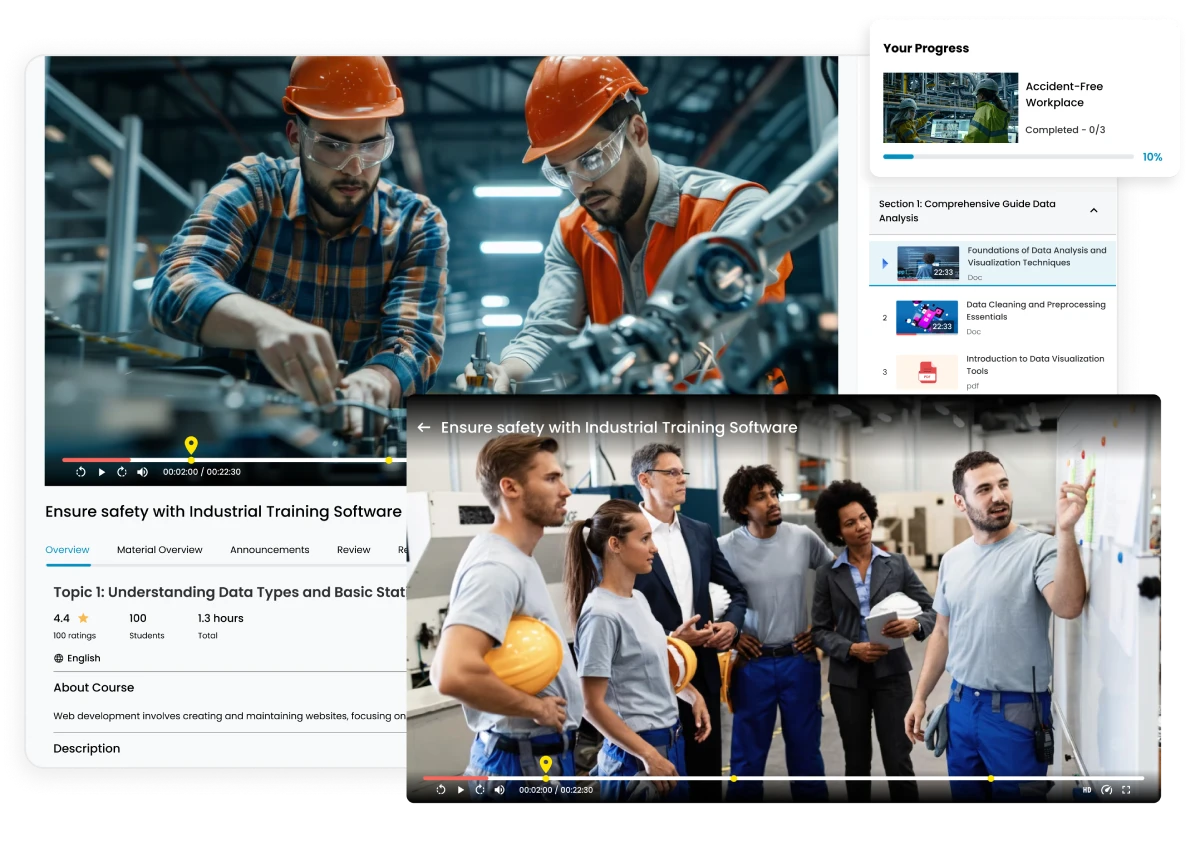The image size is (1200, 842).
Task: Rewind 10 seconds in the top video player
Action: pyautogui.click(x=80, y=471)
